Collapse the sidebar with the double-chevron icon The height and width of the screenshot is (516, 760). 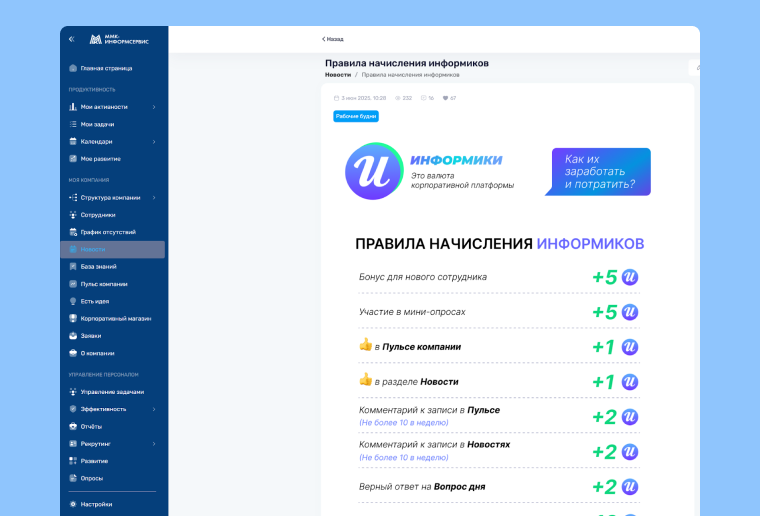pyautogui.click(x=71, y=39)
